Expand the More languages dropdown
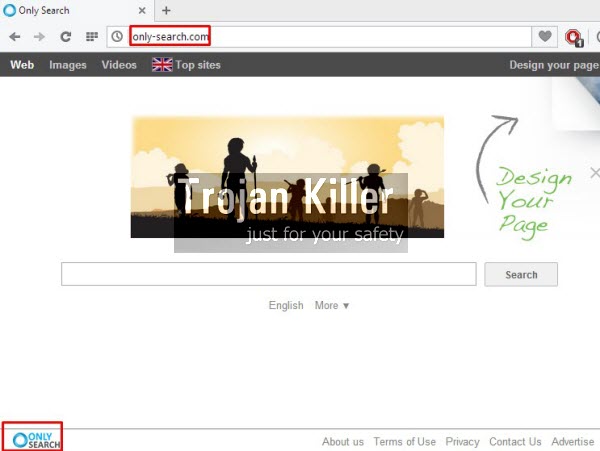600x451 pixels. click(332, 306)
